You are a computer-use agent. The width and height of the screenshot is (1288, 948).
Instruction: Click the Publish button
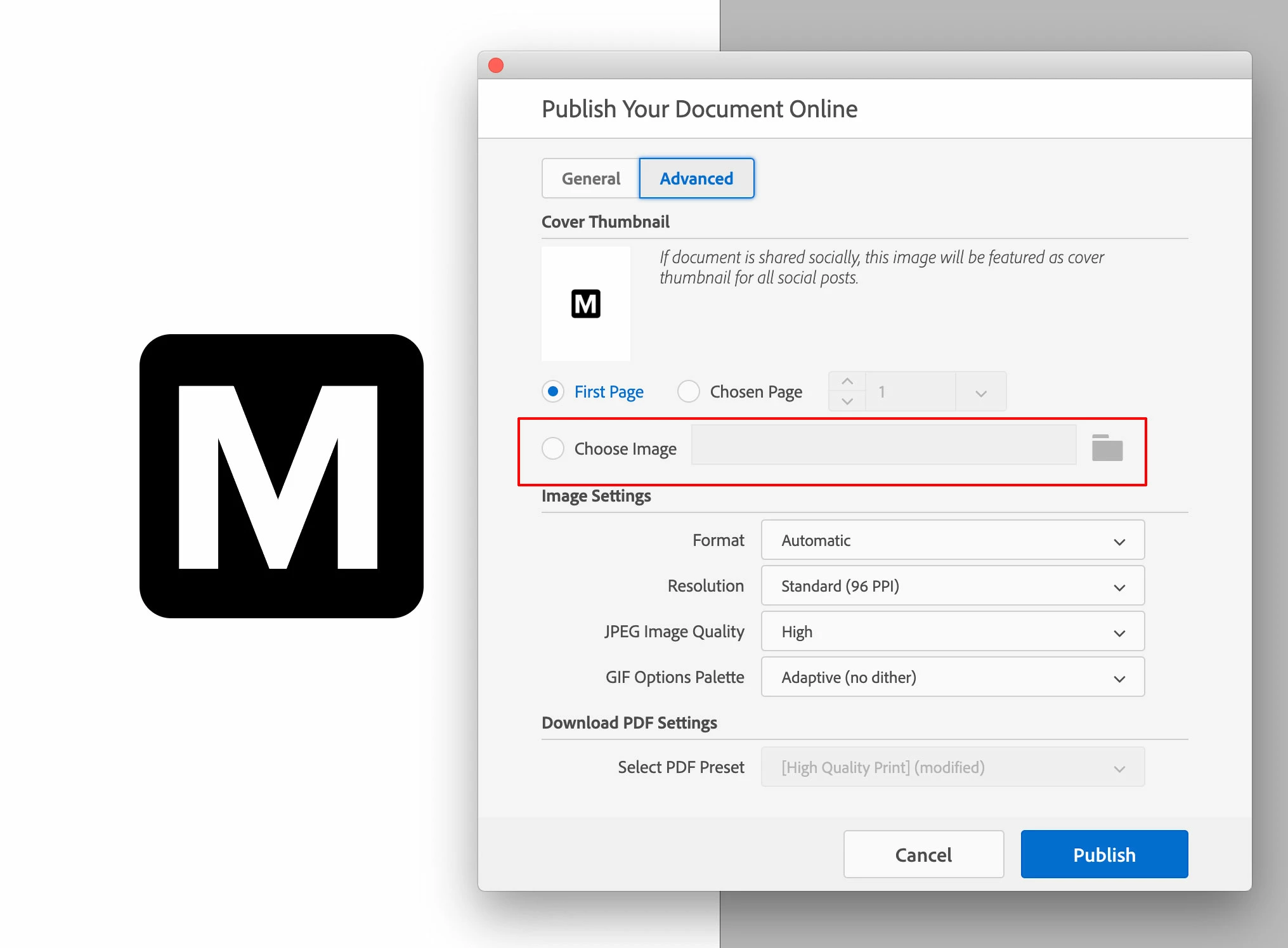tap(1103, 855)
